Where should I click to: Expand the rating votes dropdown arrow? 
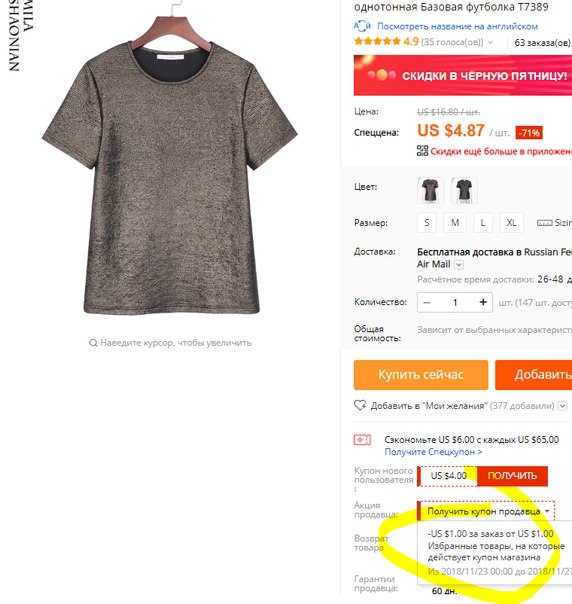click(490, 42)
